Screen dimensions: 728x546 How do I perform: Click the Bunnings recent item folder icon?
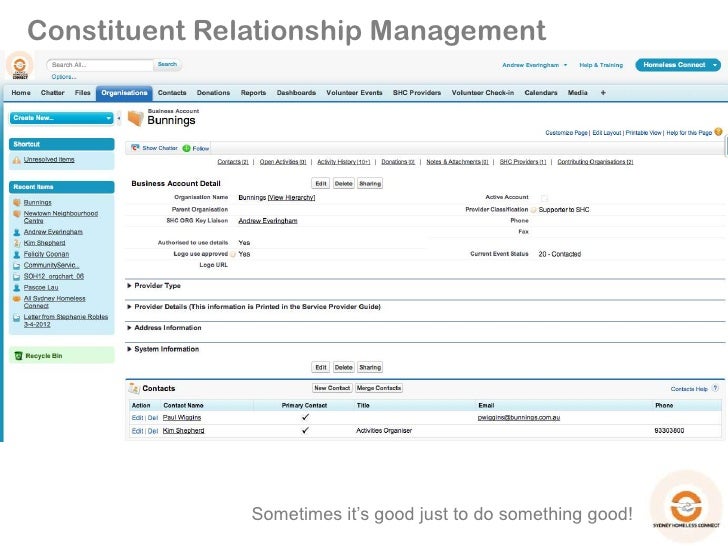click(x=17, y=202)
